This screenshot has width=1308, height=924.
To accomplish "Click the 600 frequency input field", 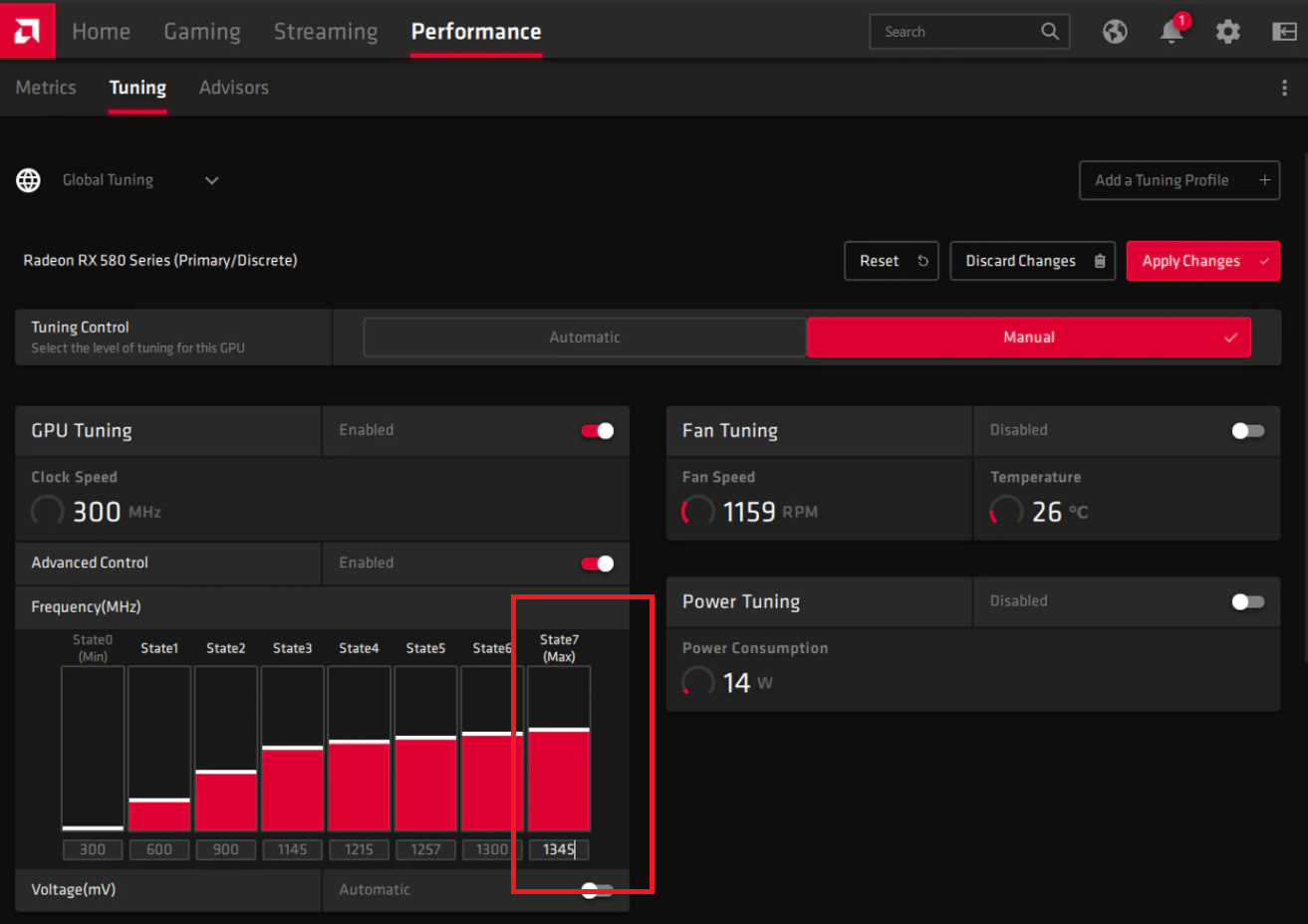I will (x=159, y=849).
